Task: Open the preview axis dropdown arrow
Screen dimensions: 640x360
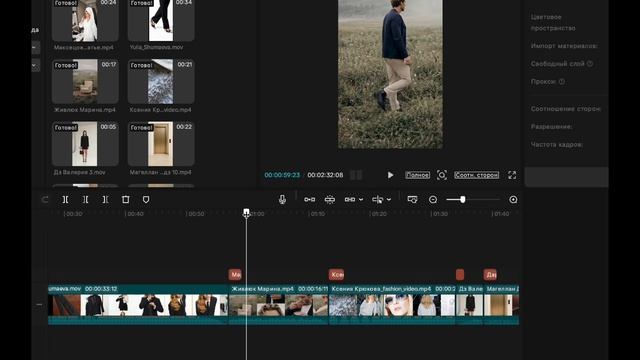Action: point(389,200)
